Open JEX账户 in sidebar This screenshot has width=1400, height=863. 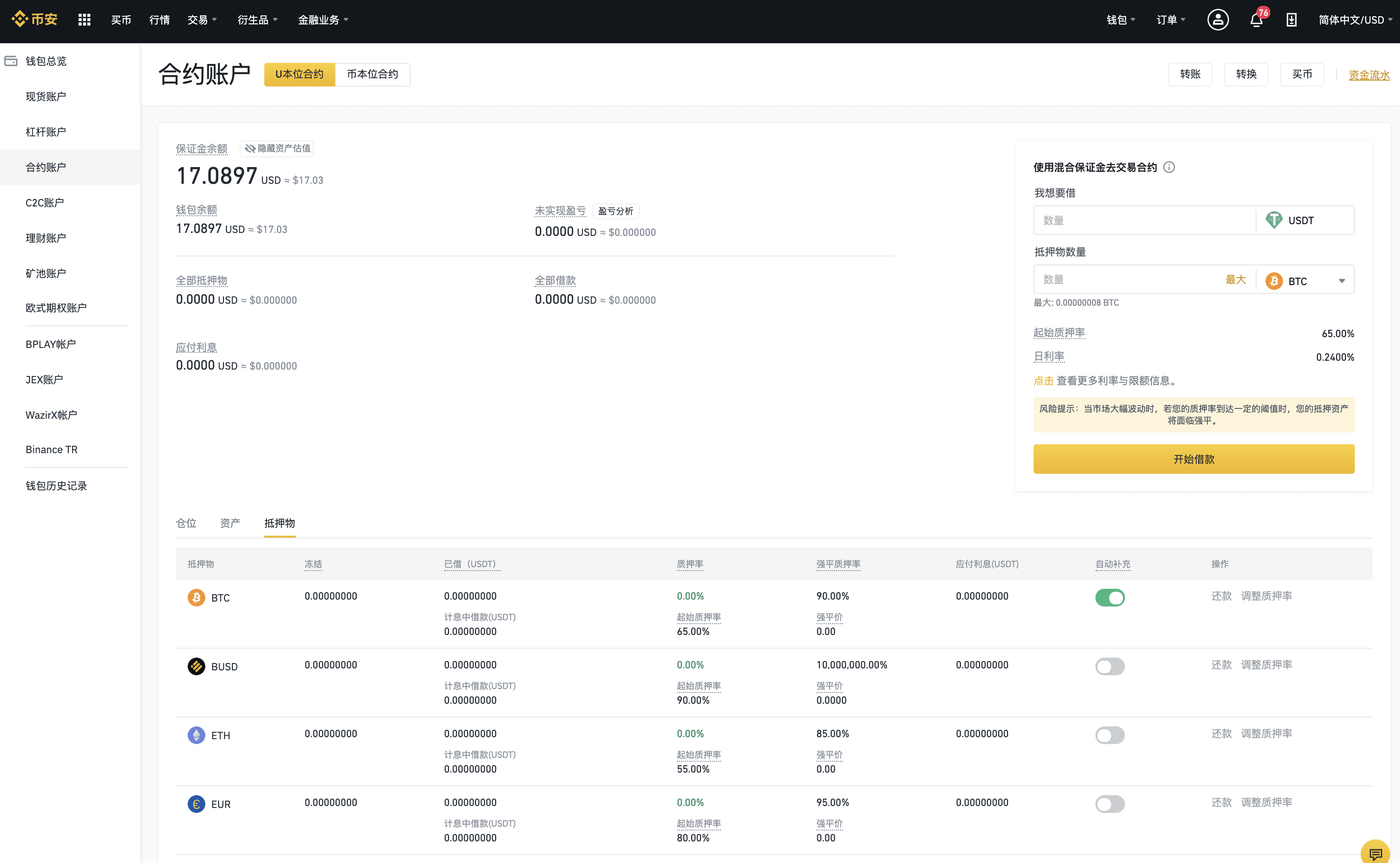pyautogui.click(x=45, y=379)
